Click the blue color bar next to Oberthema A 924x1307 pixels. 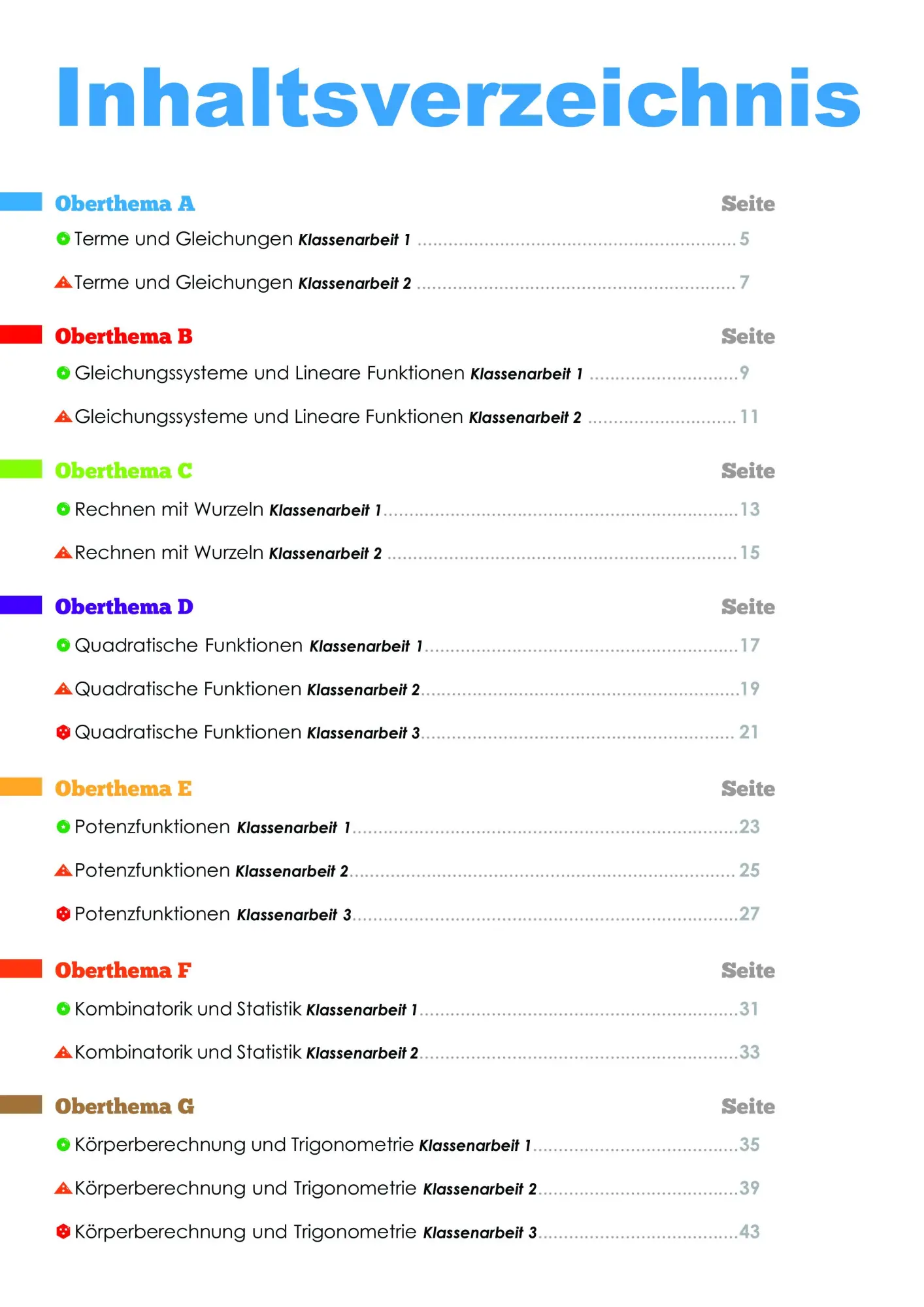pos(21,201)
